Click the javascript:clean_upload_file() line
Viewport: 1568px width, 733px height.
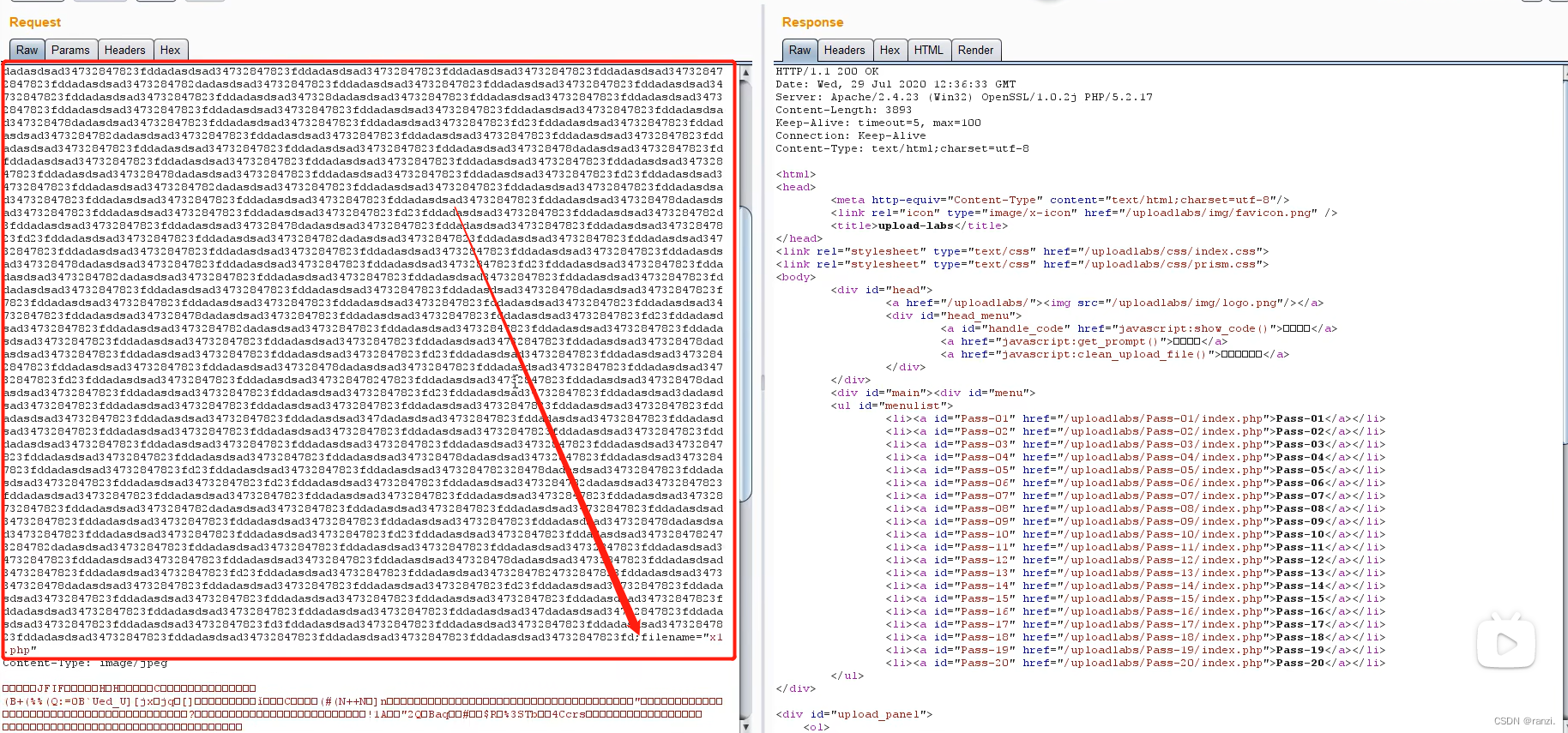(1115, 355)
